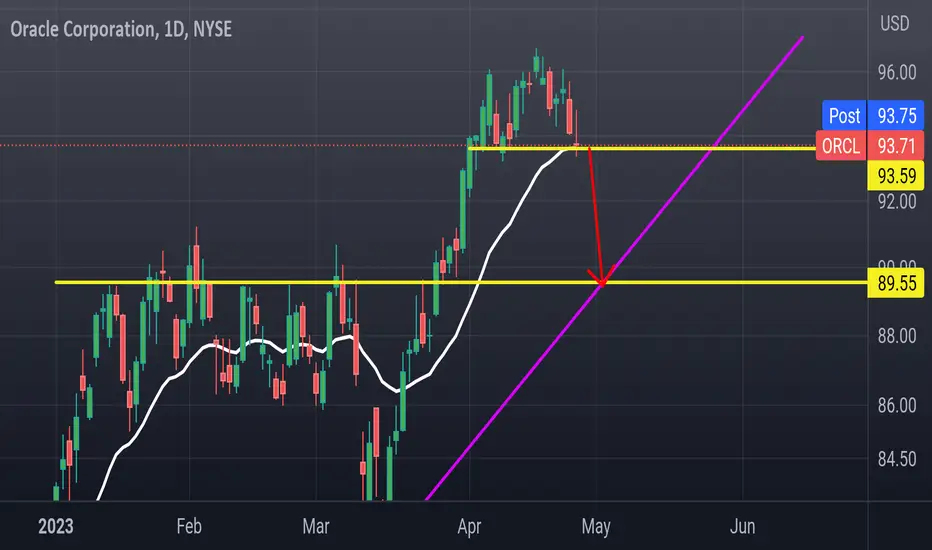Click the 86.00 price axis label
The width and height of the screenshot is (932, 550).
pyautogui.click(x=897, y=405)
